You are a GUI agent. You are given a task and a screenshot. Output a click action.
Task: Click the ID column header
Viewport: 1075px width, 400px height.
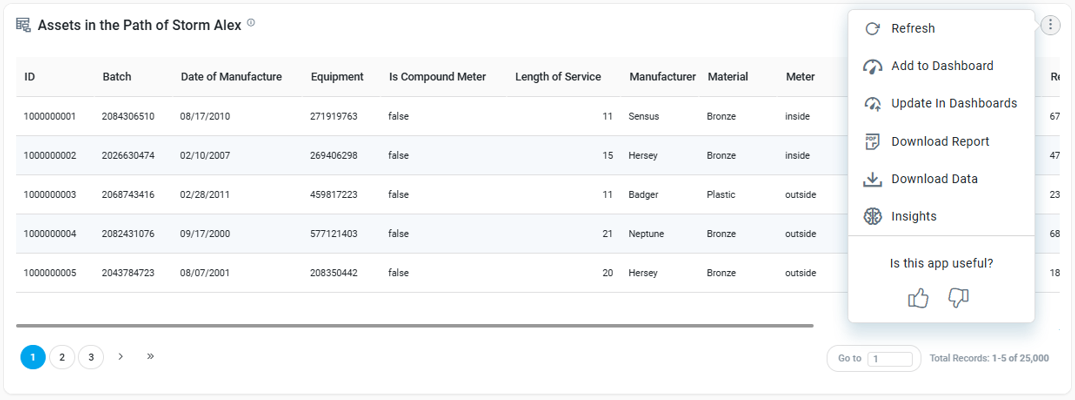tap(29, 77)
